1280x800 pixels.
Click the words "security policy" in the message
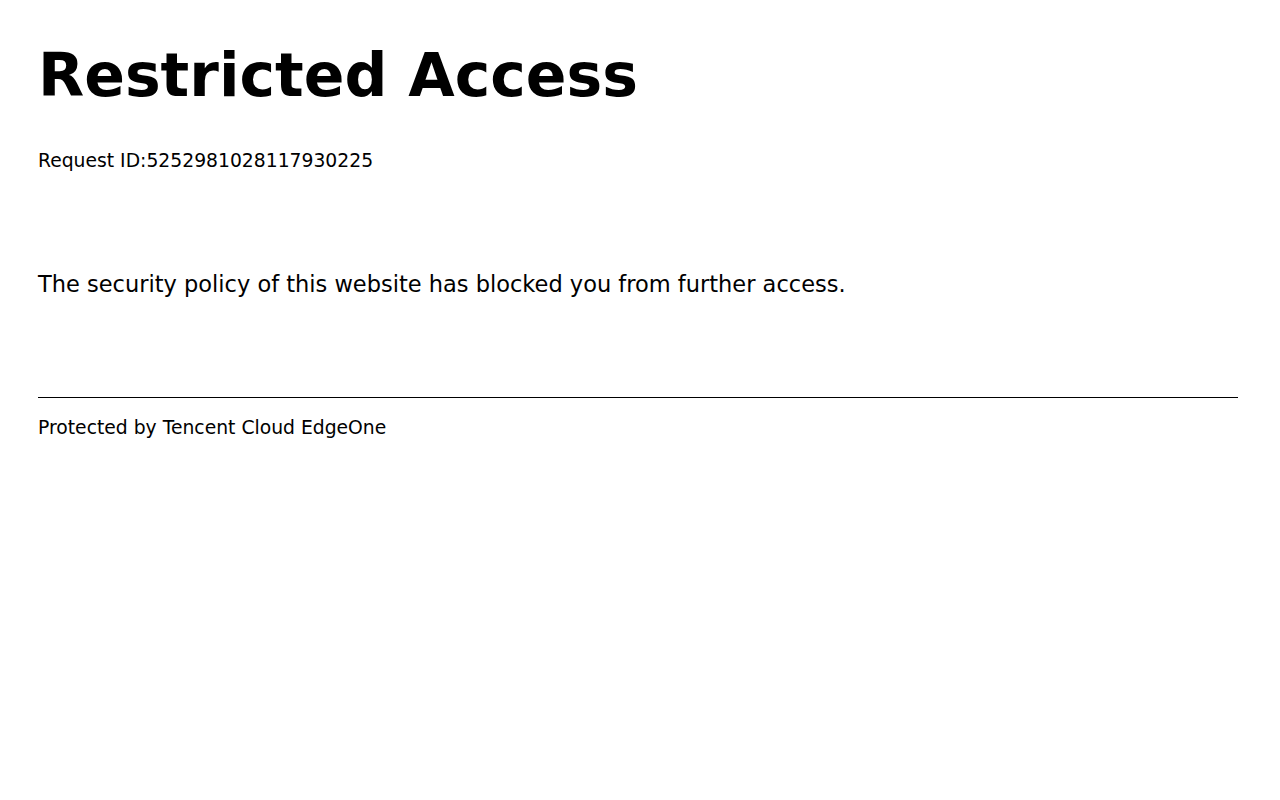pyautogui.click(x=169, y=285)
